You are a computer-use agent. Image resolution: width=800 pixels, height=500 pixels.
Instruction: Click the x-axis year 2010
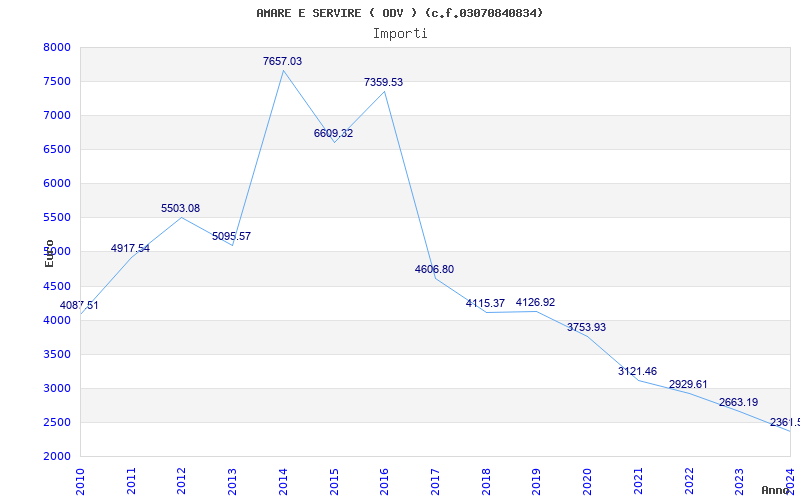(81, 481)
